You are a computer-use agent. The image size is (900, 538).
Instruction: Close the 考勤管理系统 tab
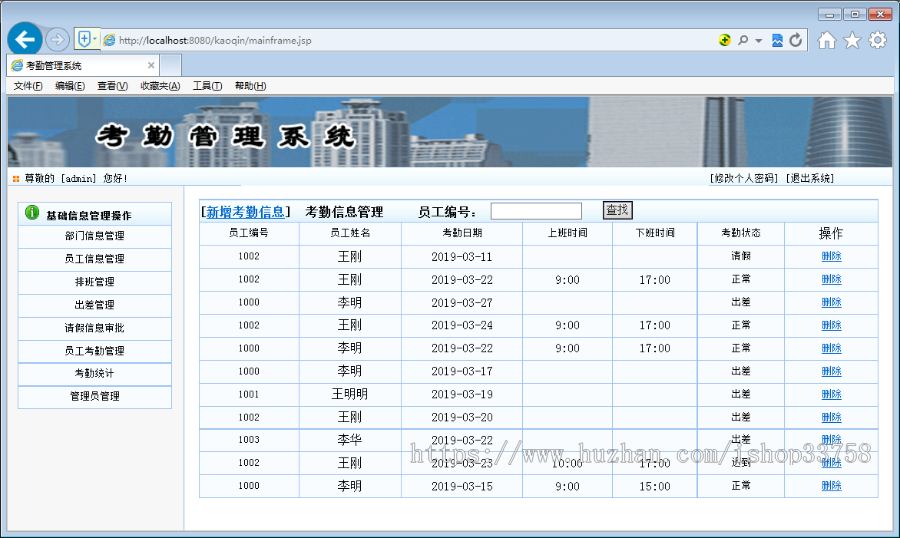[x=151, y=65]
